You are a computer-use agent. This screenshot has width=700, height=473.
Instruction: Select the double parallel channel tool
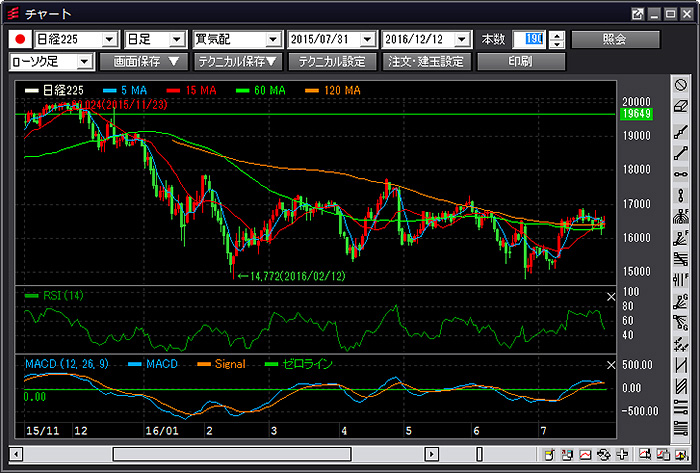click(681, 386)
